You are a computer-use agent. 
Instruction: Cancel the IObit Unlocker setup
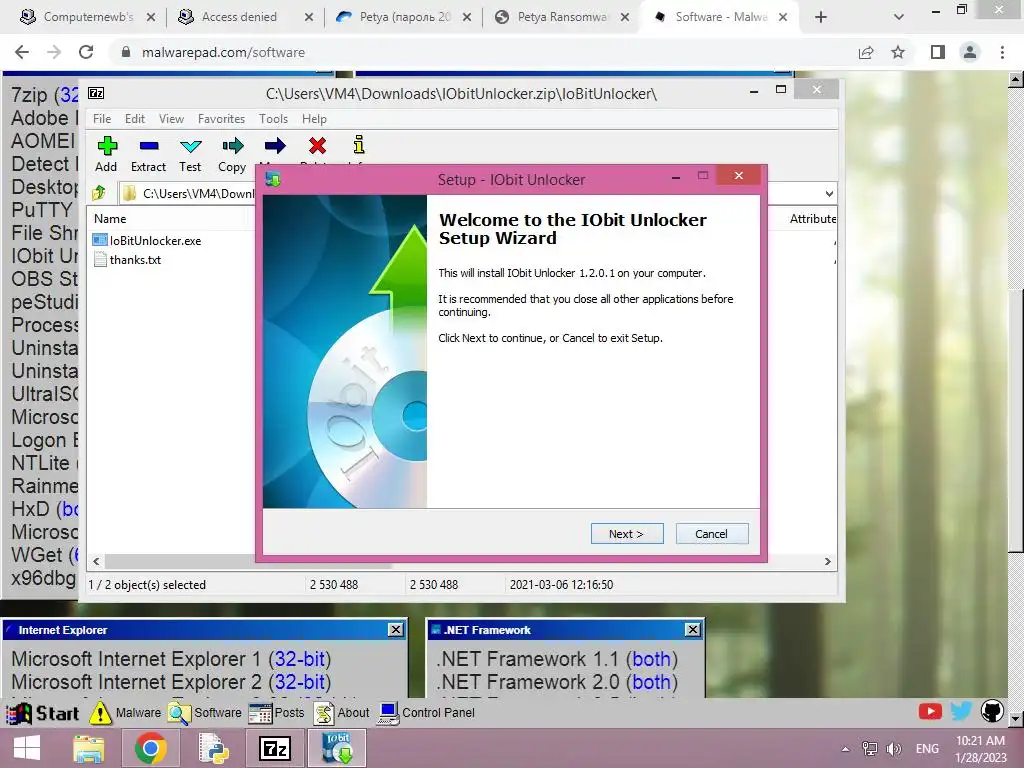click(711, 534)
